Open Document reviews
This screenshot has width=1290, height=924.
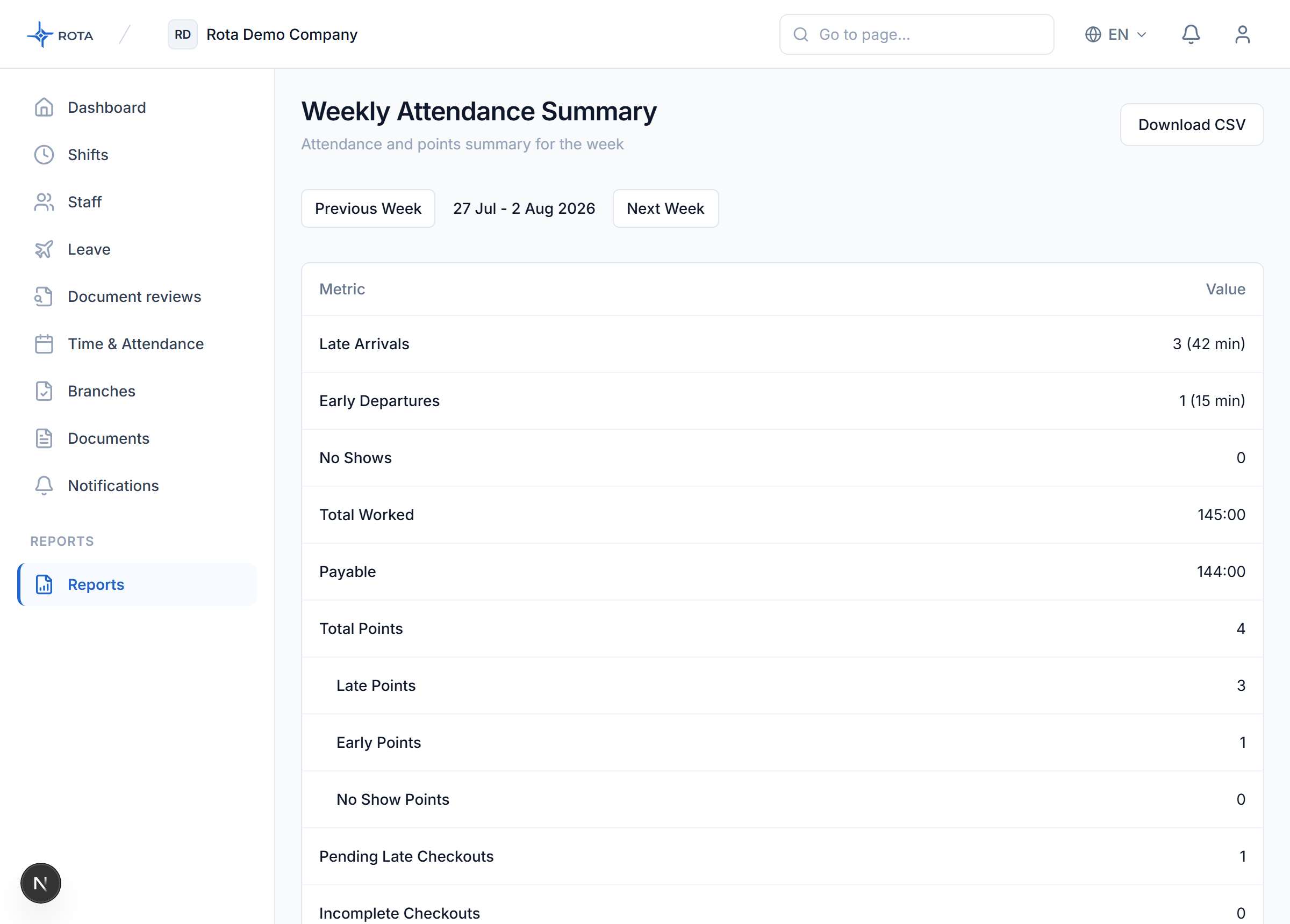click(137, 296)
